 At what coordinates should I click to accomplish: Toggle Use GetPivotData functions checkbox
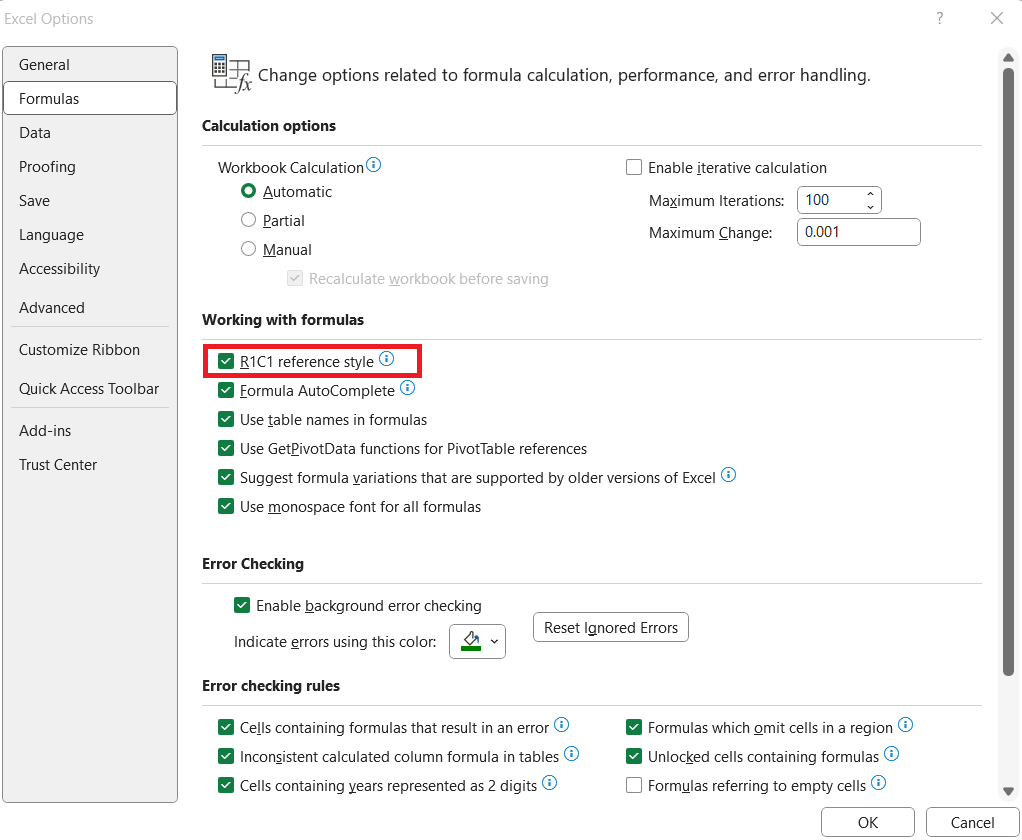click(226, 448)
